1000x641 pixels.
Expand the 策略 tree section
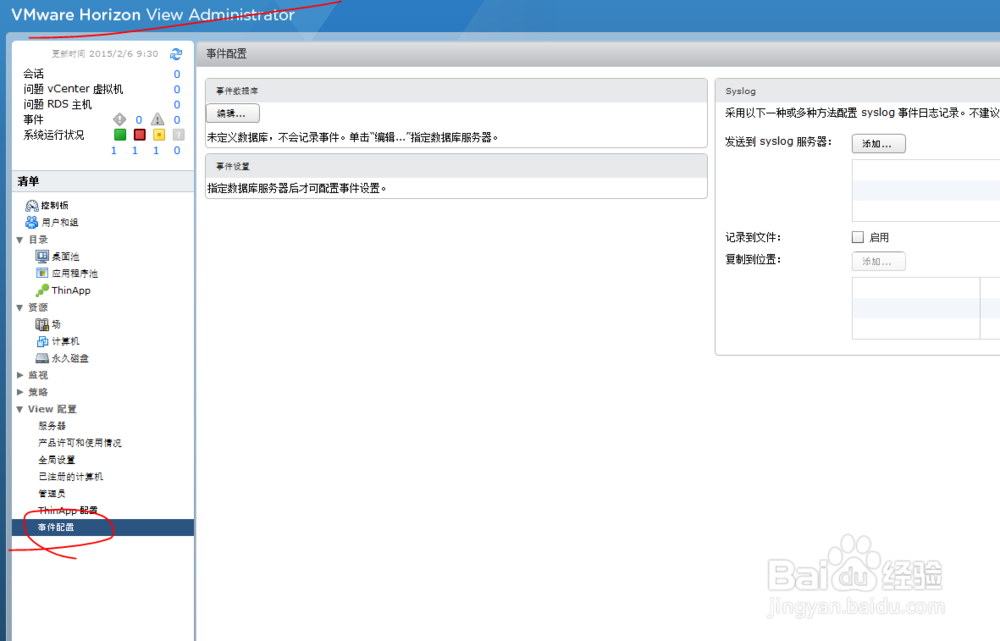pos(21,391)
